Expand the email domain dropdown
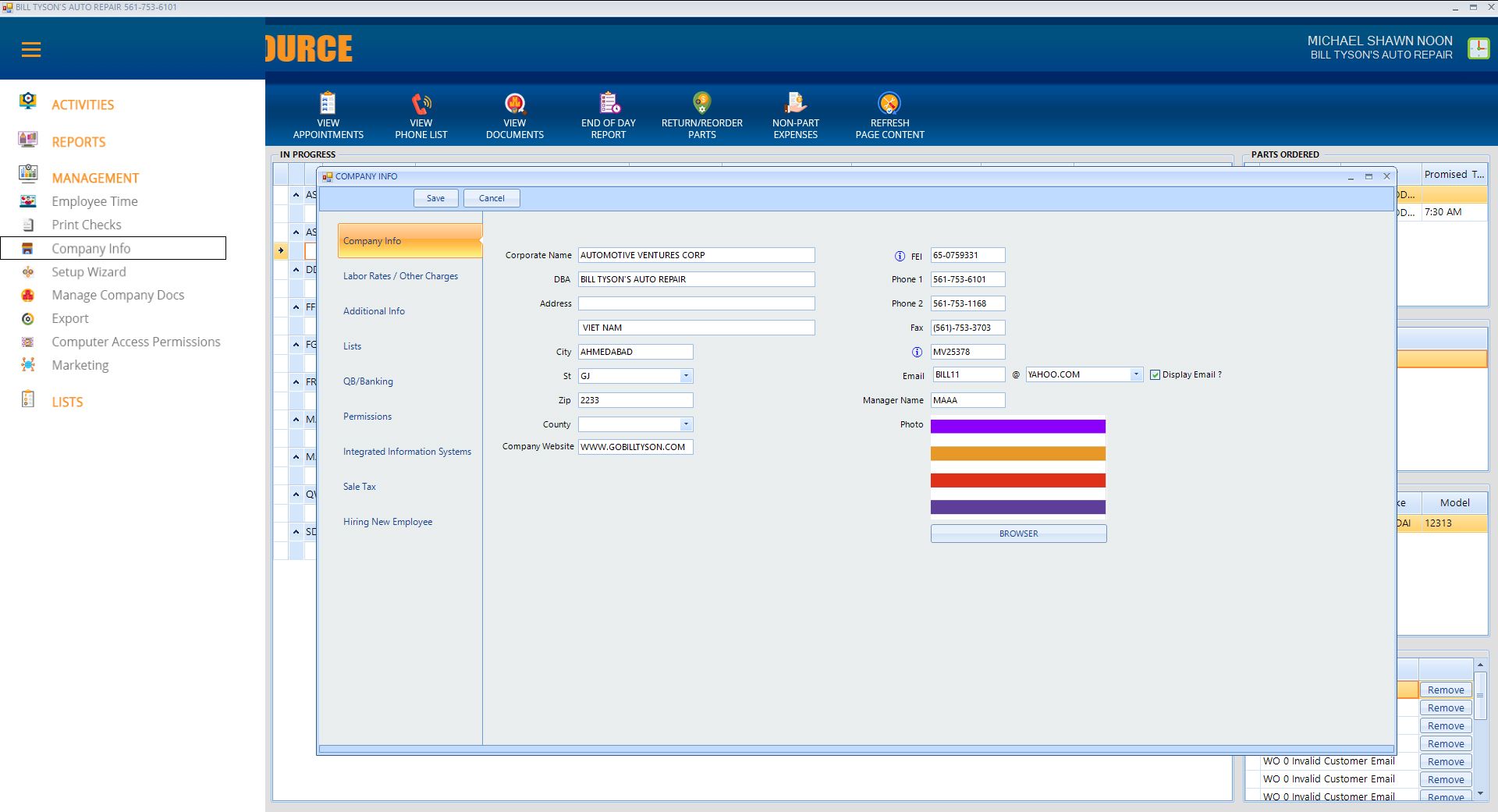This screenshot has height=812, width=1498. click(1136, 374)
